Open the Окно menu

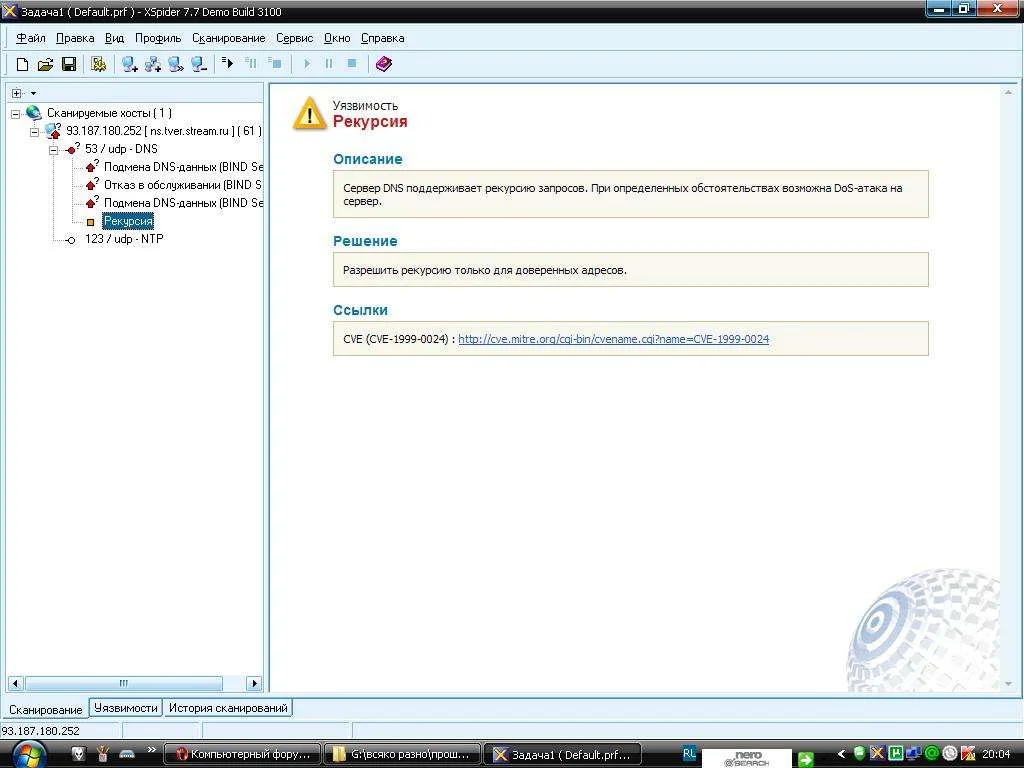click(337, 38)
